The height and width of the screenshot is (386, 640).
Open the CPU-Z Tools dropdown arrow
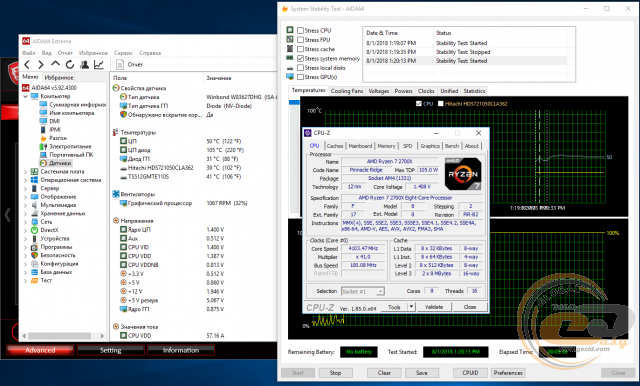(411, 307)
